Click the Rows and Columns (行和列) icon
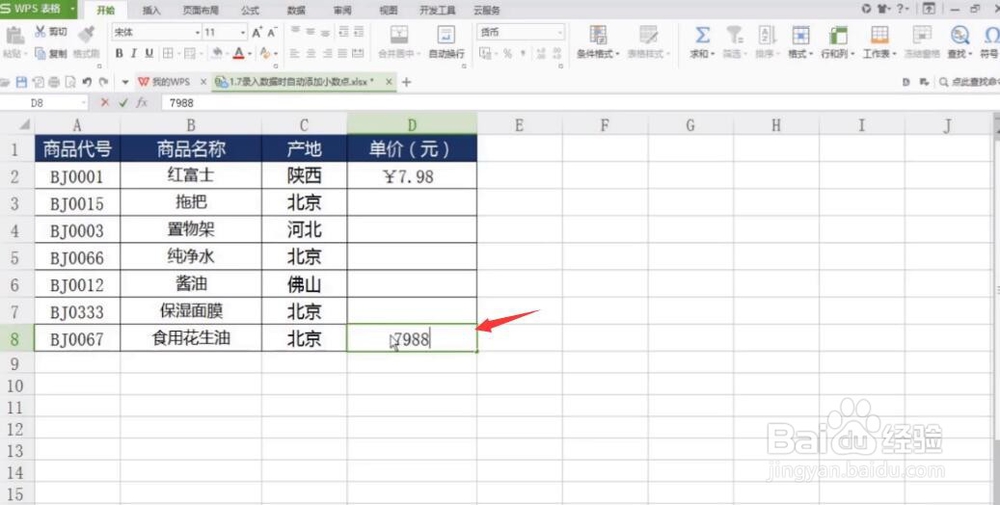This screenshot has height=505, width=1000. (838, 34)
